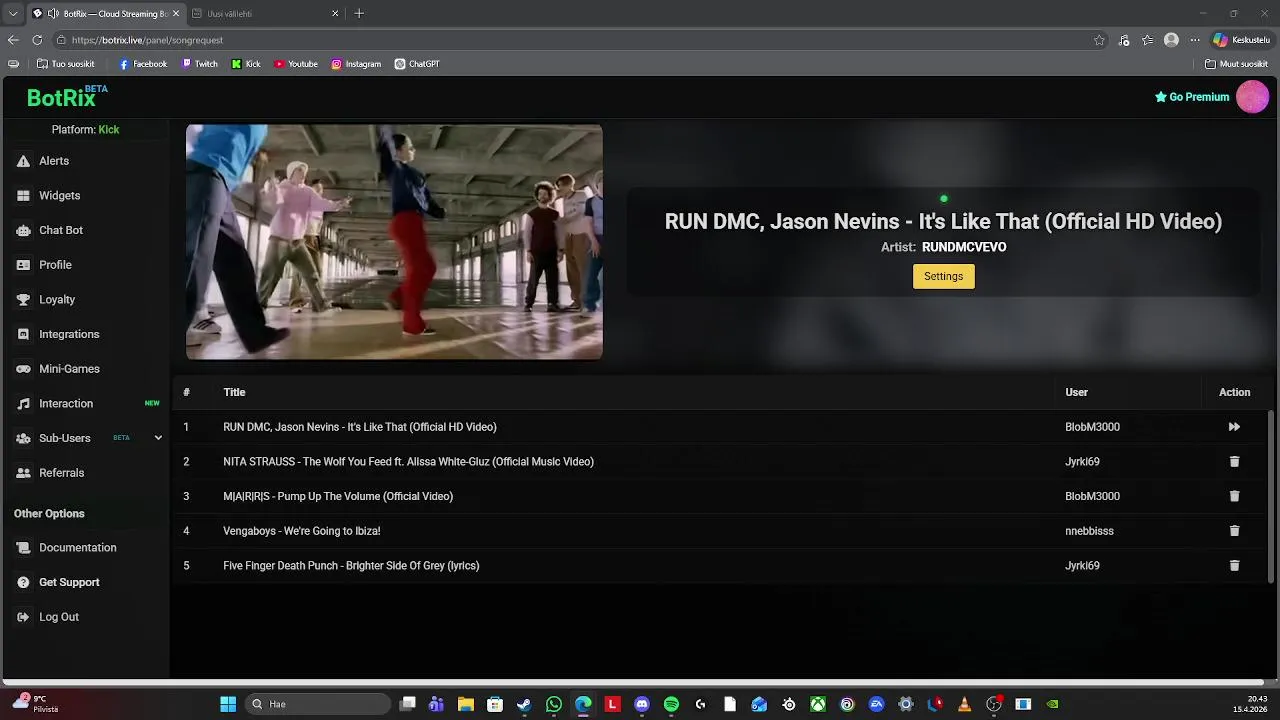Delete the NITA STRAUSS song request
The height and width of the screenshot is (720, 1280).
tap(1234, 462)
